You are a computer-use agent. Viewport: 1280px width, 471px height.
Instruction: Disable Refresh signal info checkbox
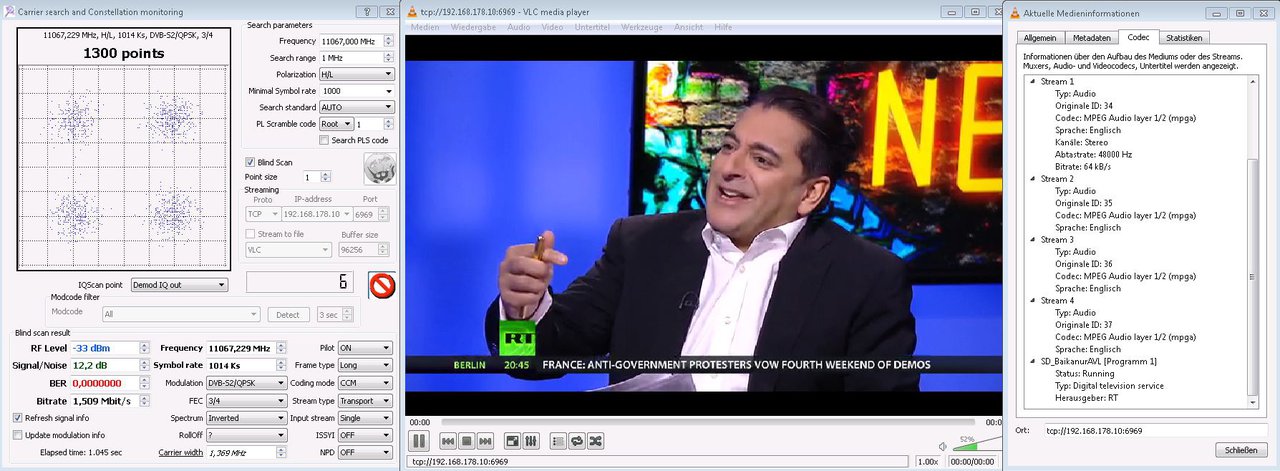pos(18,417)
